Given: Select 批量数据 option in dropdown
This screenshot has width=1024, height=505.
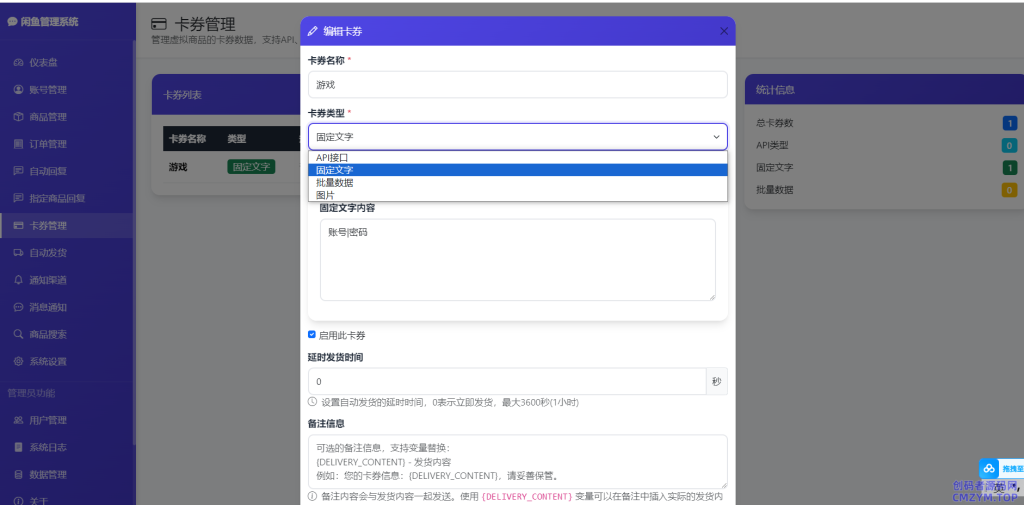Looking at the screenshot, I should [335, 183].
